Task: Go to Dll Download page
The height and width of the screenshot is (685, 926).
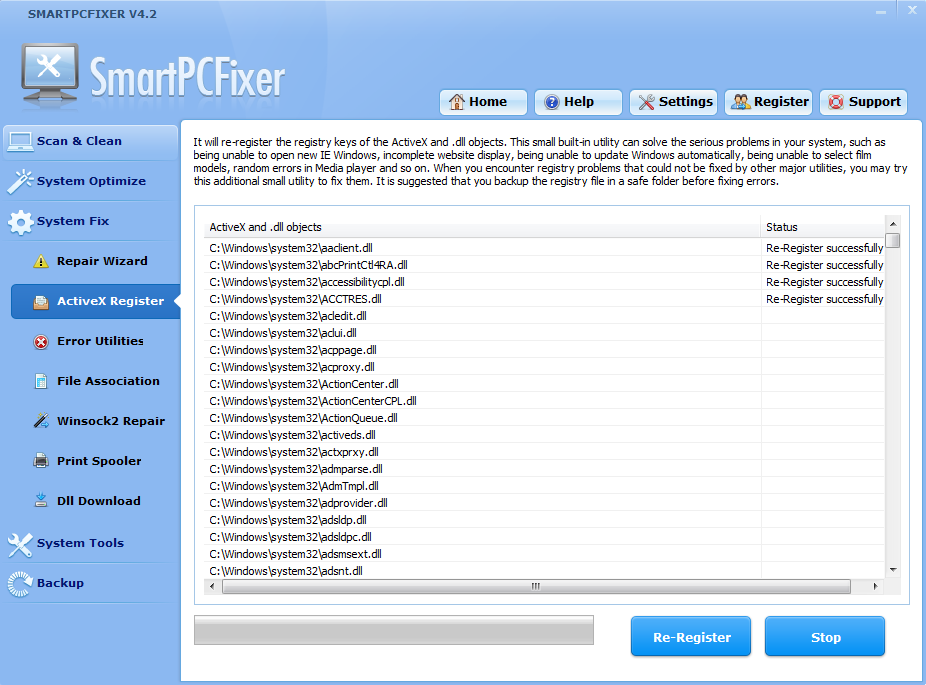Action: tap(96, 501)
